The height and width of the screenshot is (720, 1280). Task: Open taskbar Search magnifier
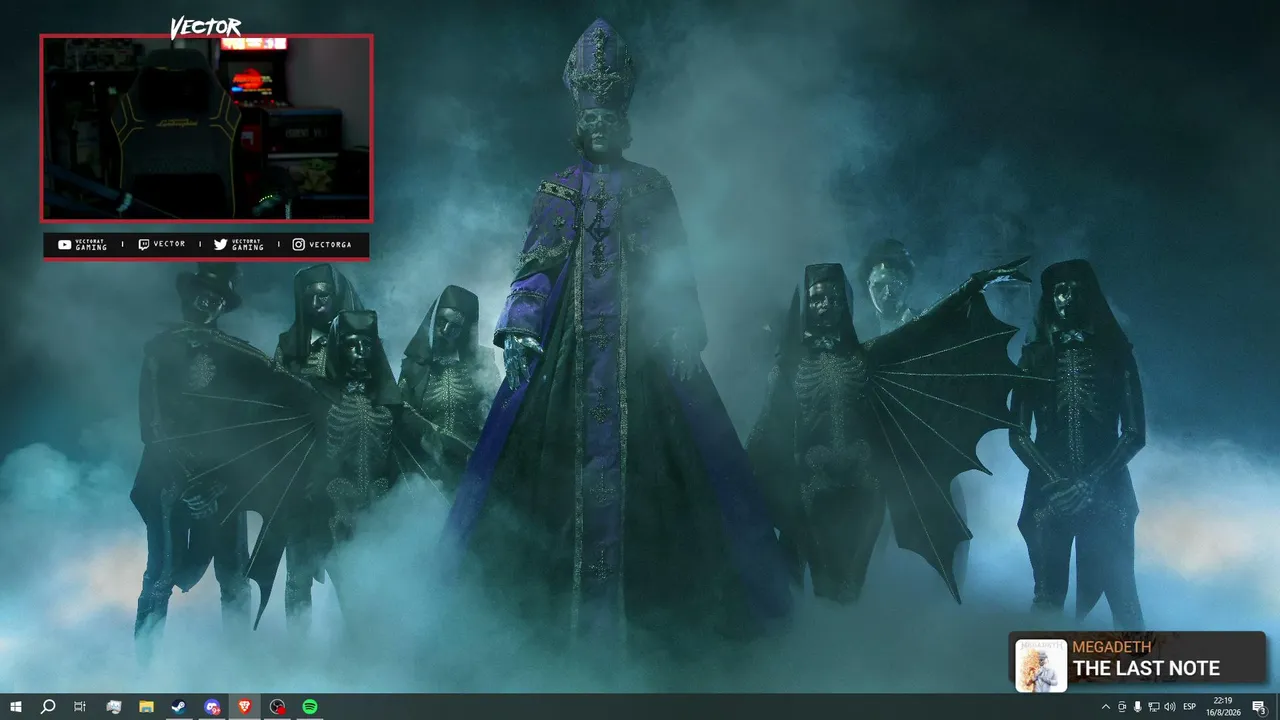(48, 707)
